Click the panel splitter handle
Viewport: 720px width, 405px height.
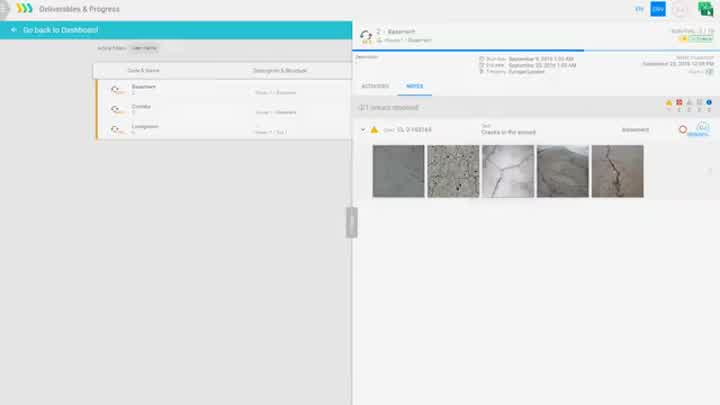coord(352,222)
